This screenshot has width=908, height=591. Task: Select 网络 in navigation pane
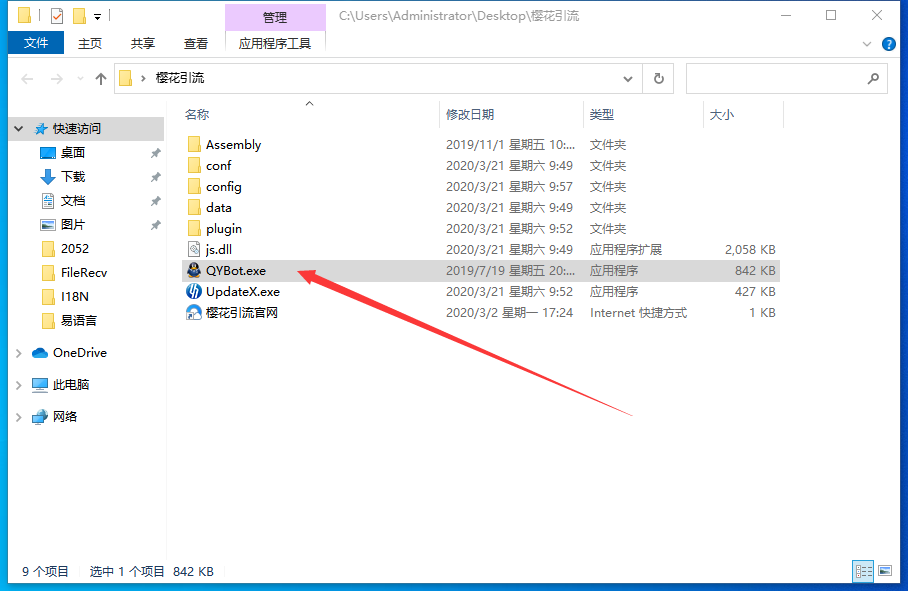pyautogui.click(x=65, y=417)
